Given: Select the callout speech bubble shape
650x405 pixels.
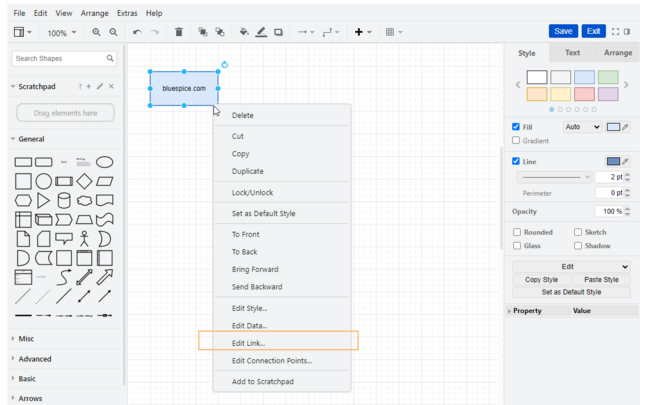Looking at the screenshot, I should coord(64,239).
